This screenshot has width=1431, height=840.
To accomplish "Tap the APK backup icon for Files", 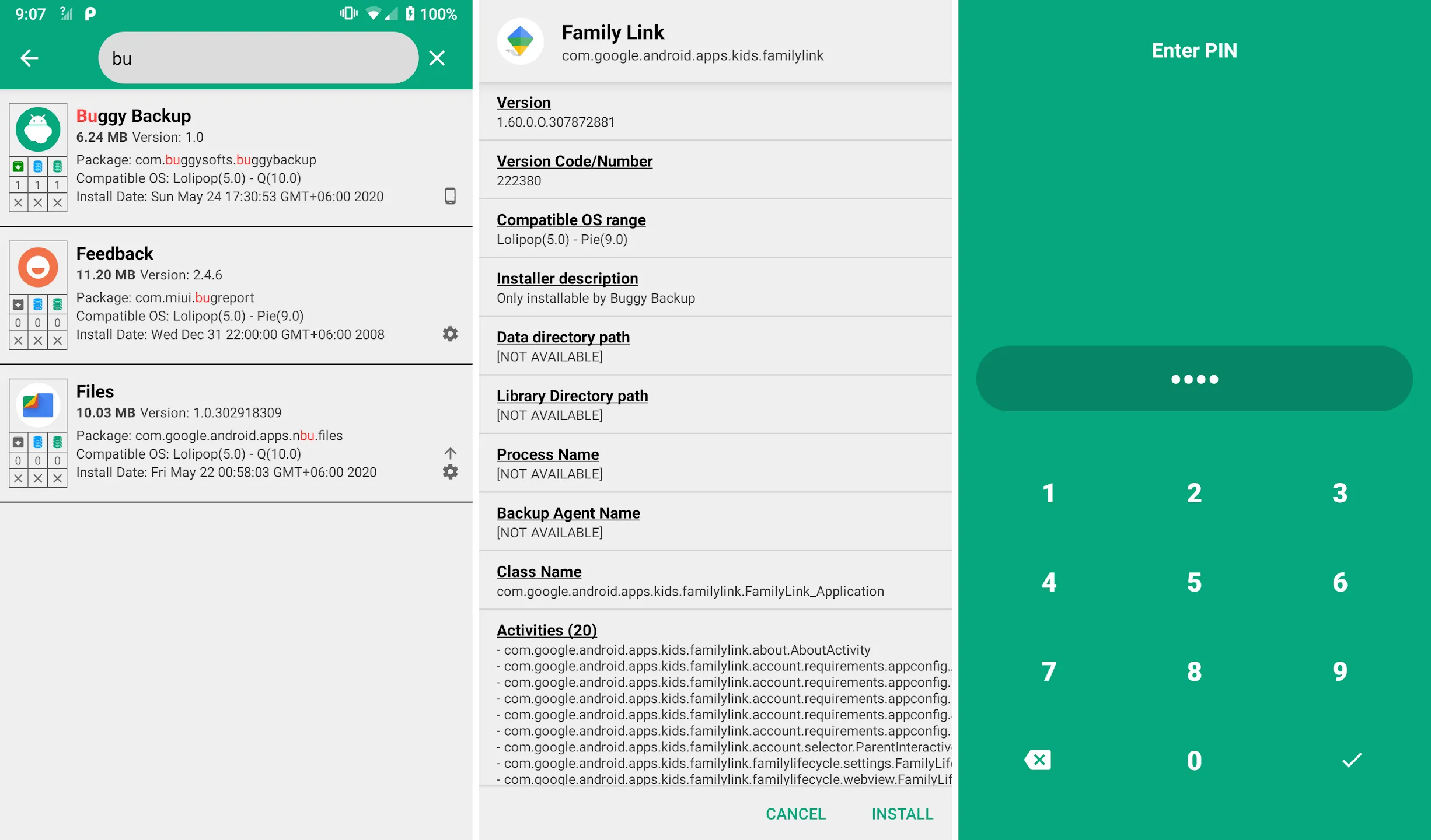I will [x=18, y=442].
